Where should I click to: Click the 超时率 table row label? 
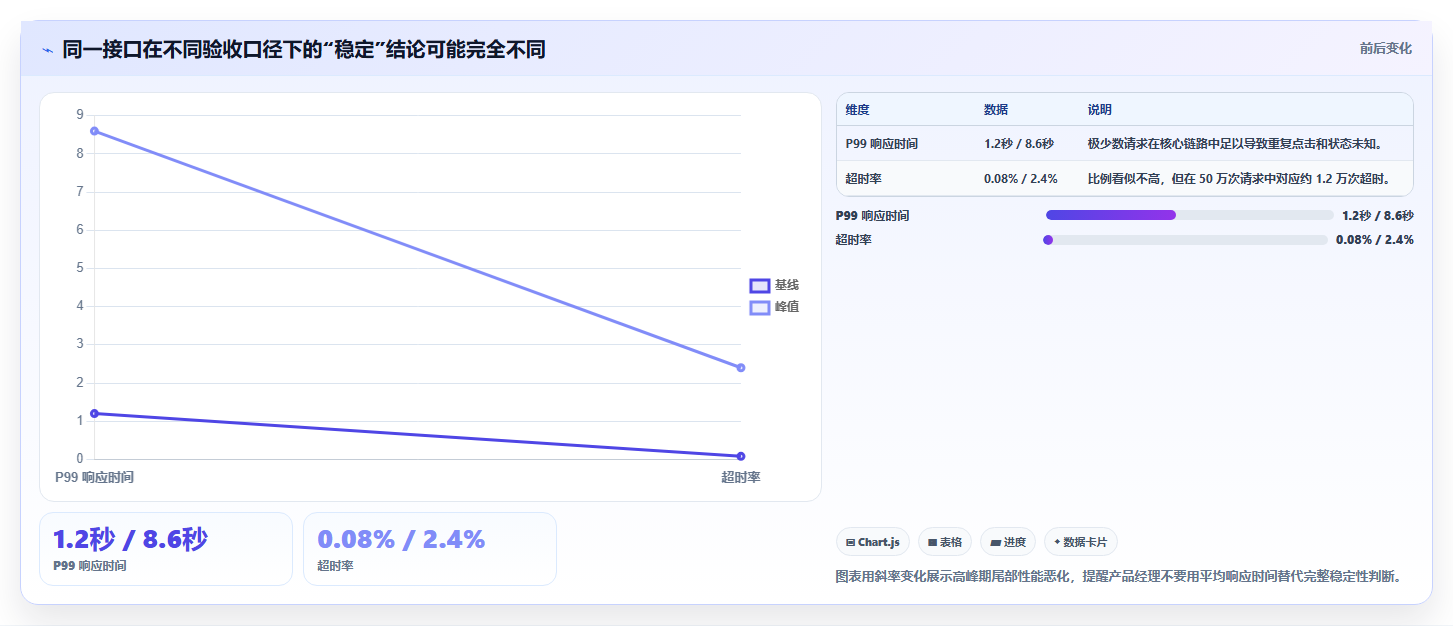point(864,178)
